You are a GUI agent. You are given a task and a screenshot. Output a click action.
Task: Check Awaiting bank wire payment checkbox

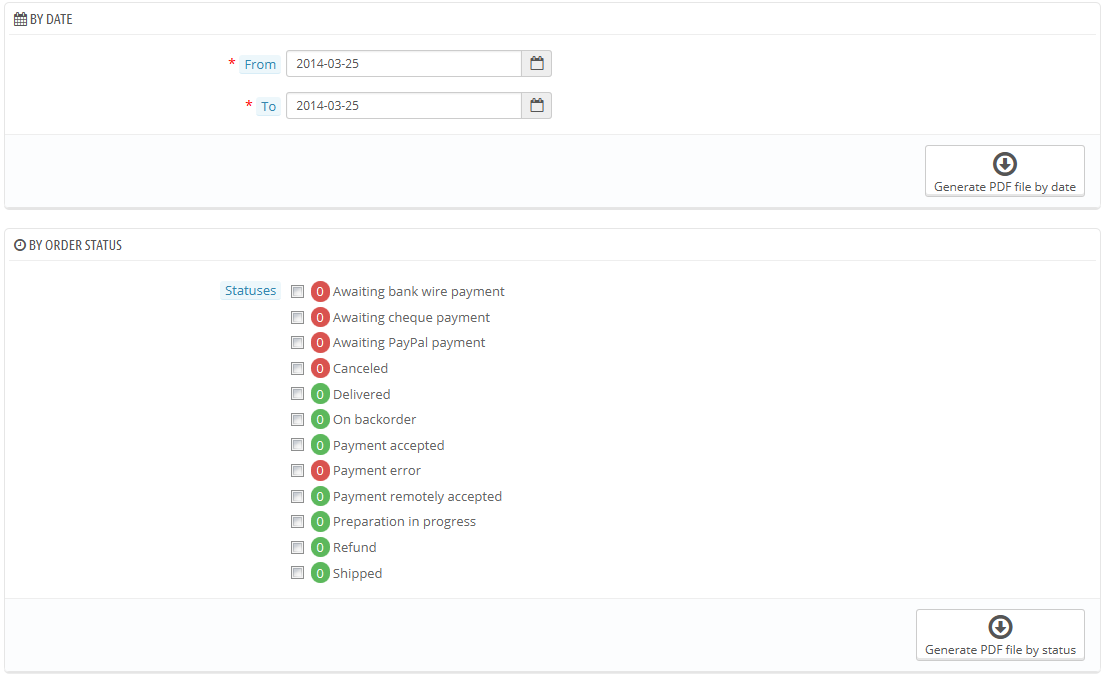297,292
